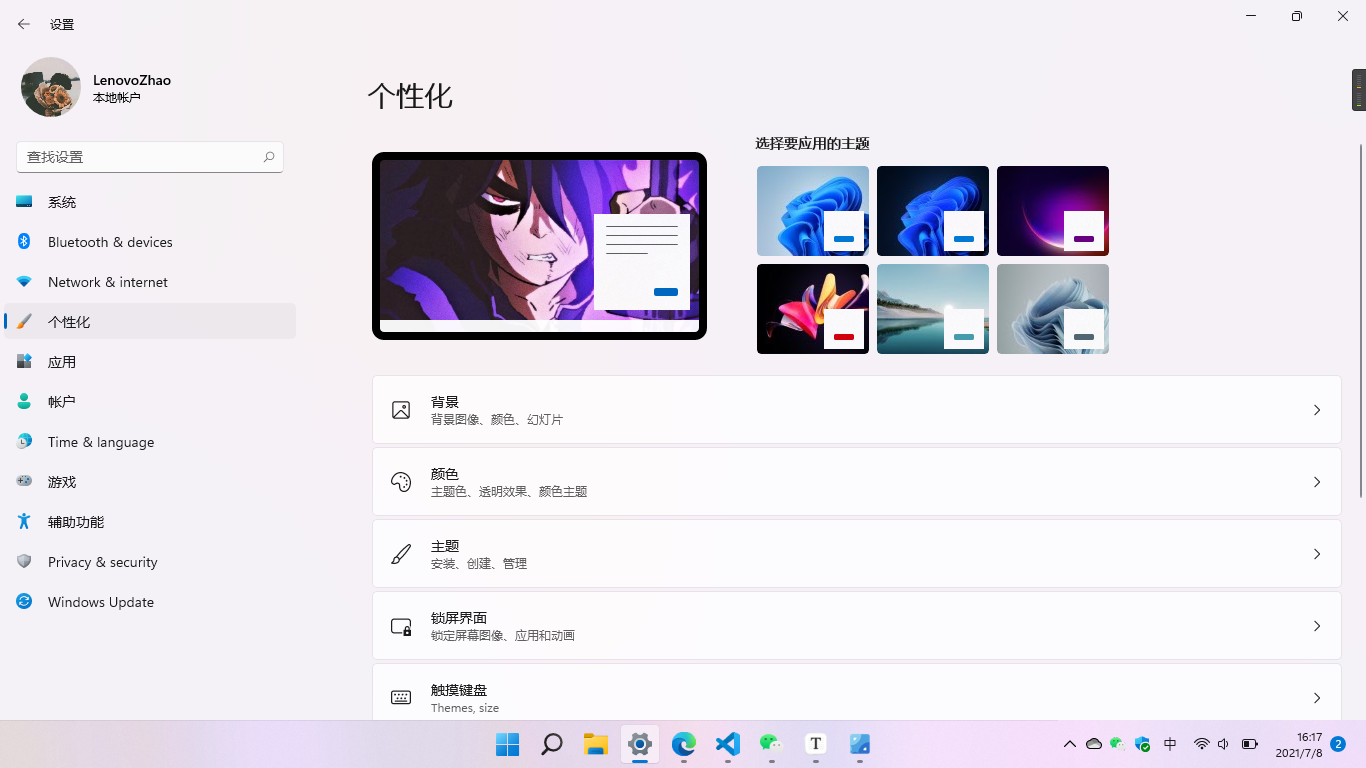This screenshot has width=1366, height=768.
Task: Open OneDrive cloud tray icon
Action: 1094,744
